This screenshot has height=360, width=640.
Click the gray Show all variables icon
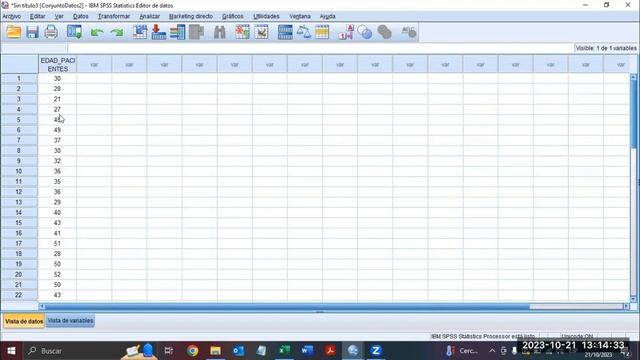pos(384,32)
